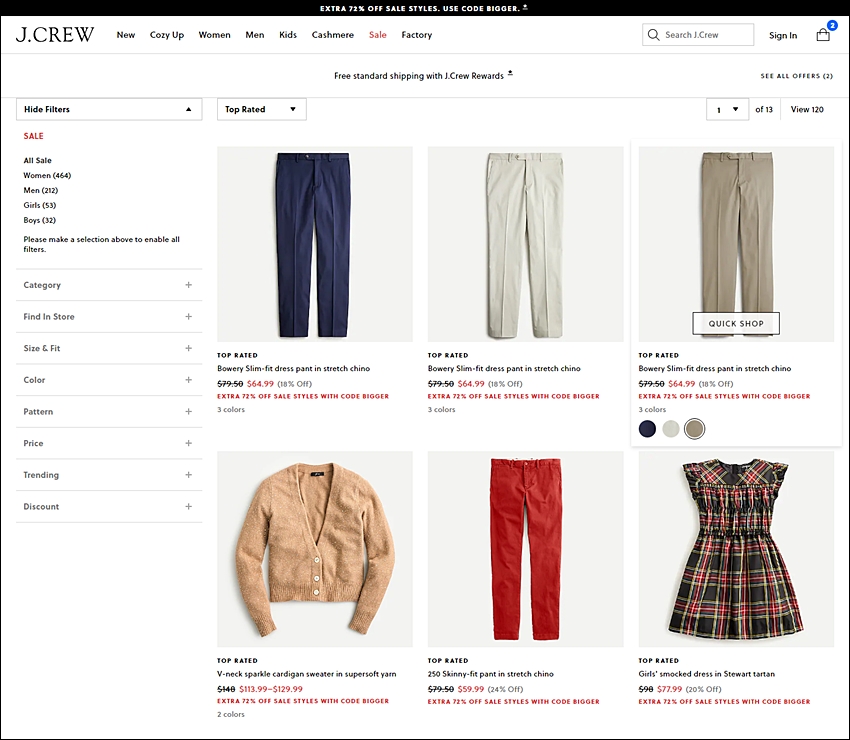Open the shopping bag icon
Screen dimensions: 850x740
[823, 35]
